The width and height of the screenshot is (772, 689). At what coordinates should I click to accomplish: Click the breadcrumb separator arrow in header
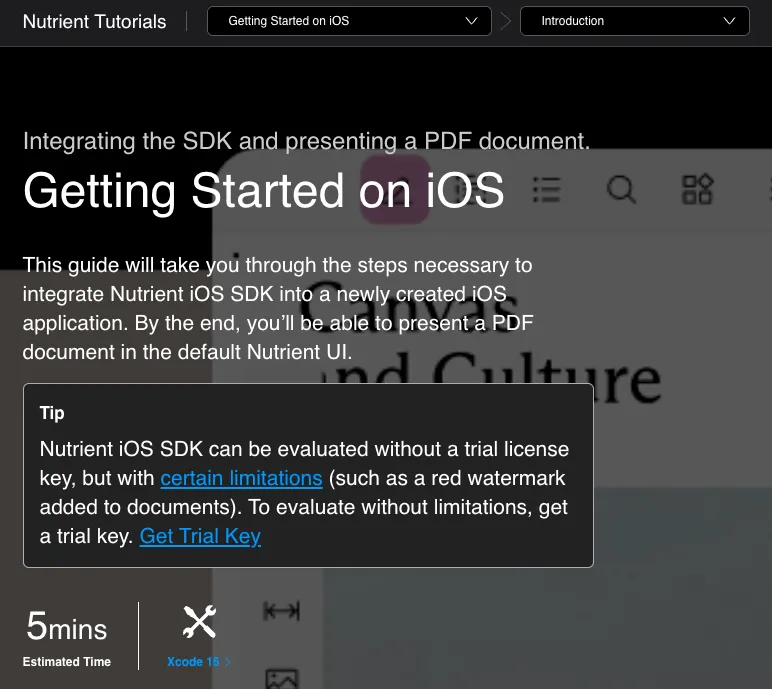[x=506, y=21]
